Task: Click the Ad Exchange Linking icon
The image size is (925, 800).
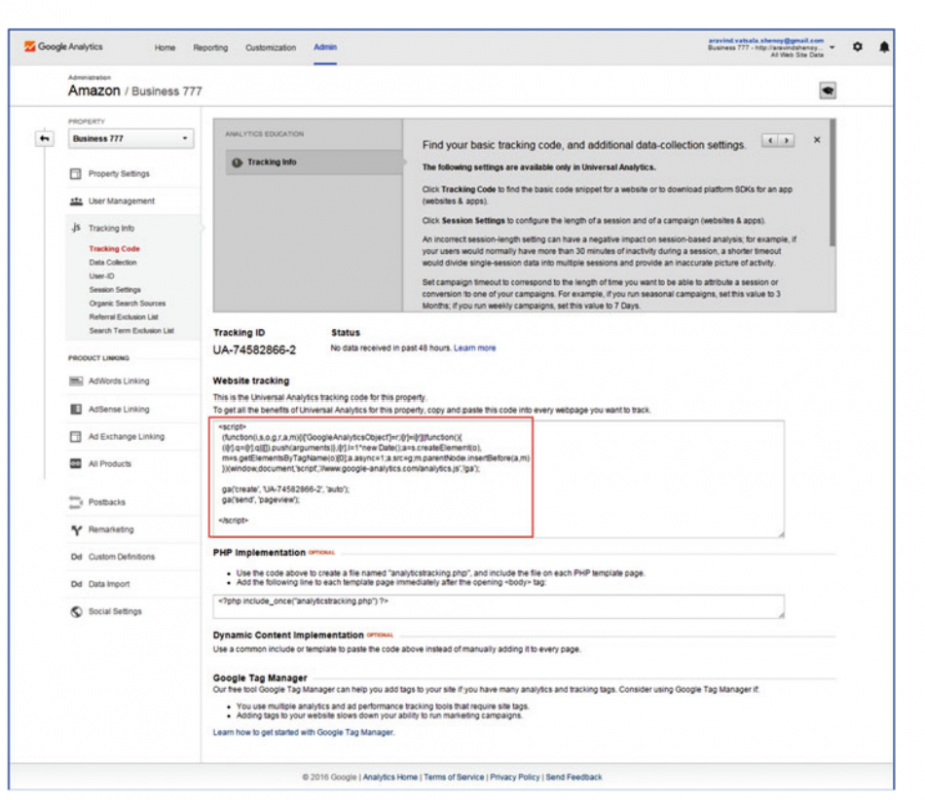Action: 76,437
